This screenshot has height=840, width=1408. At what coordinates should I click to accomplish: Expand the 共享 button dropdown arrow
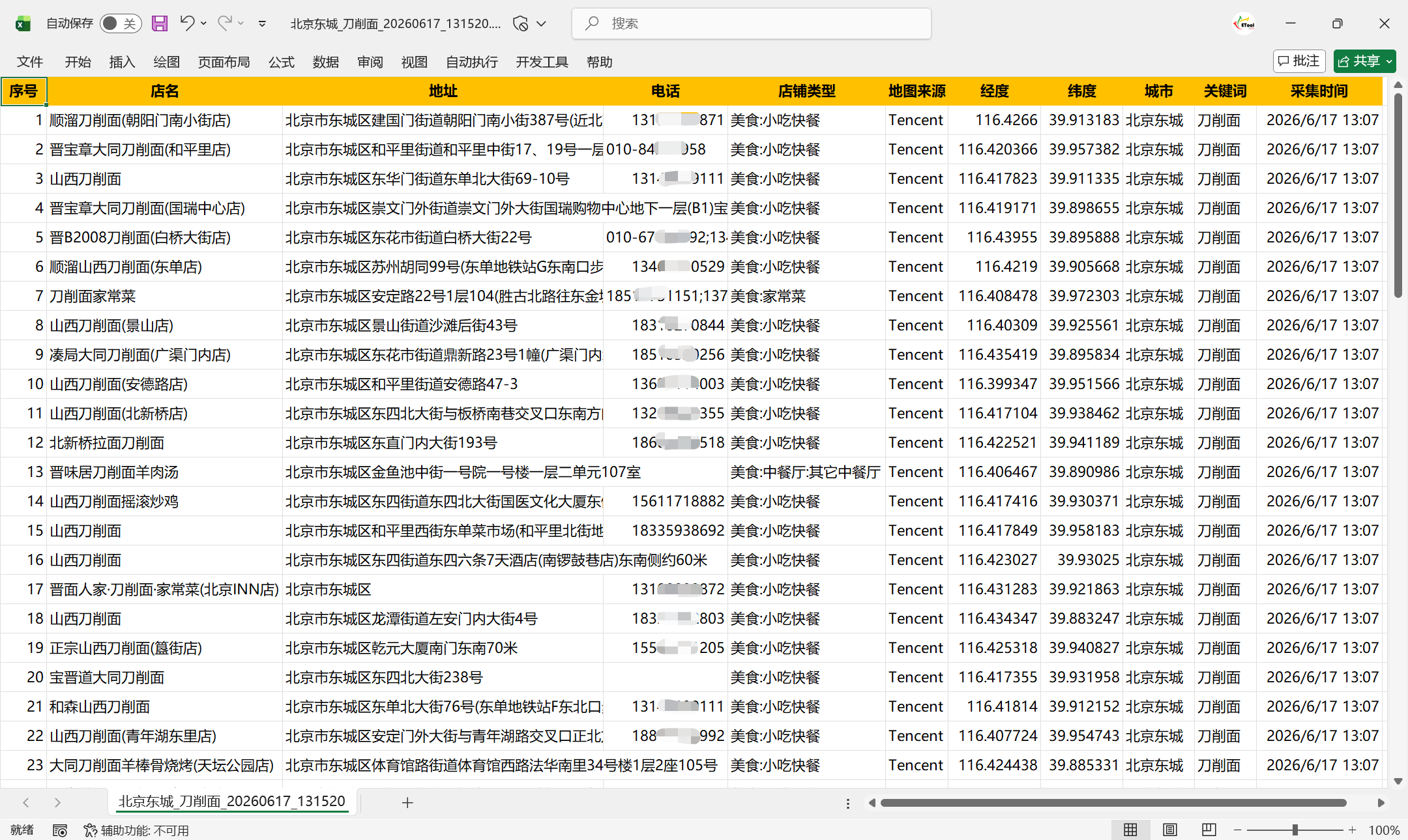point(1389,61)
